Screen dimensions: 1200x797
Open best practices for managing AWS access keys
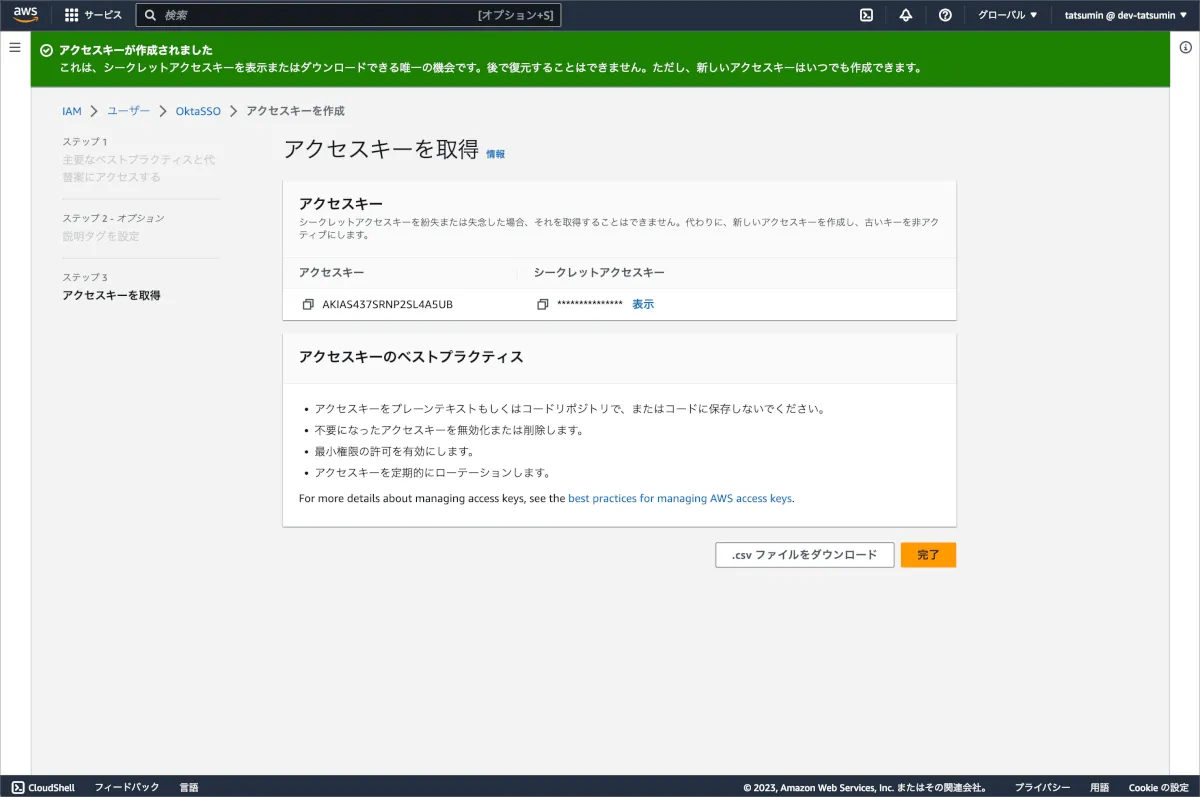pyautogui.click(x=680, y=498)
